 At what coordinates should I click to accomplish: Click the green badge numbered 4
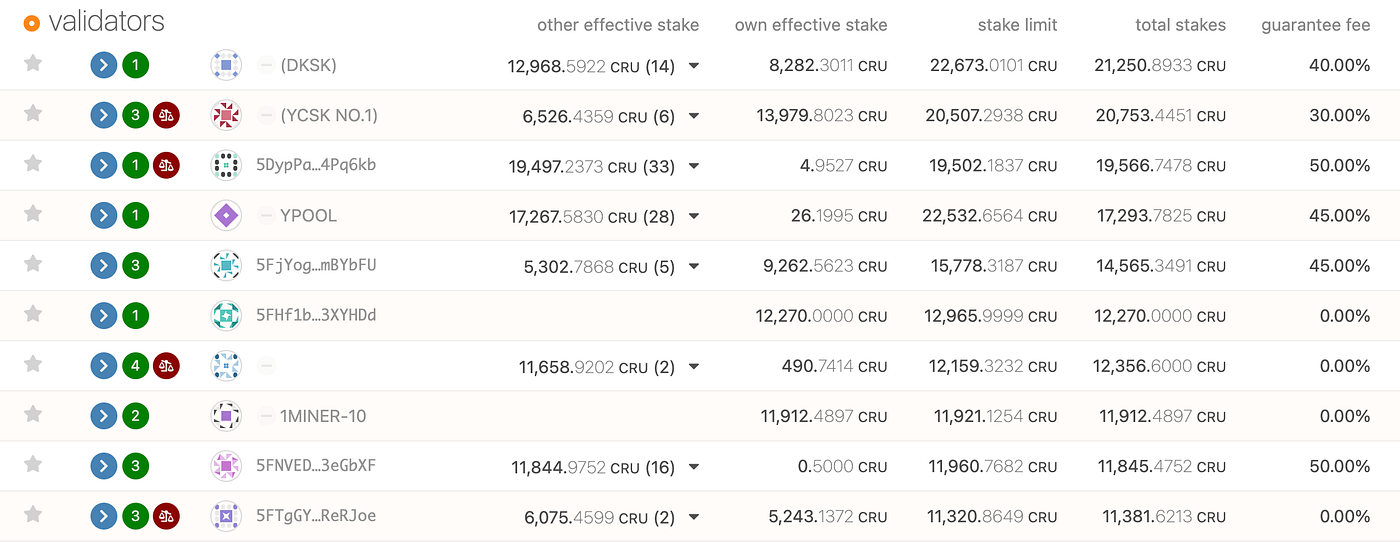pos(135,366)
